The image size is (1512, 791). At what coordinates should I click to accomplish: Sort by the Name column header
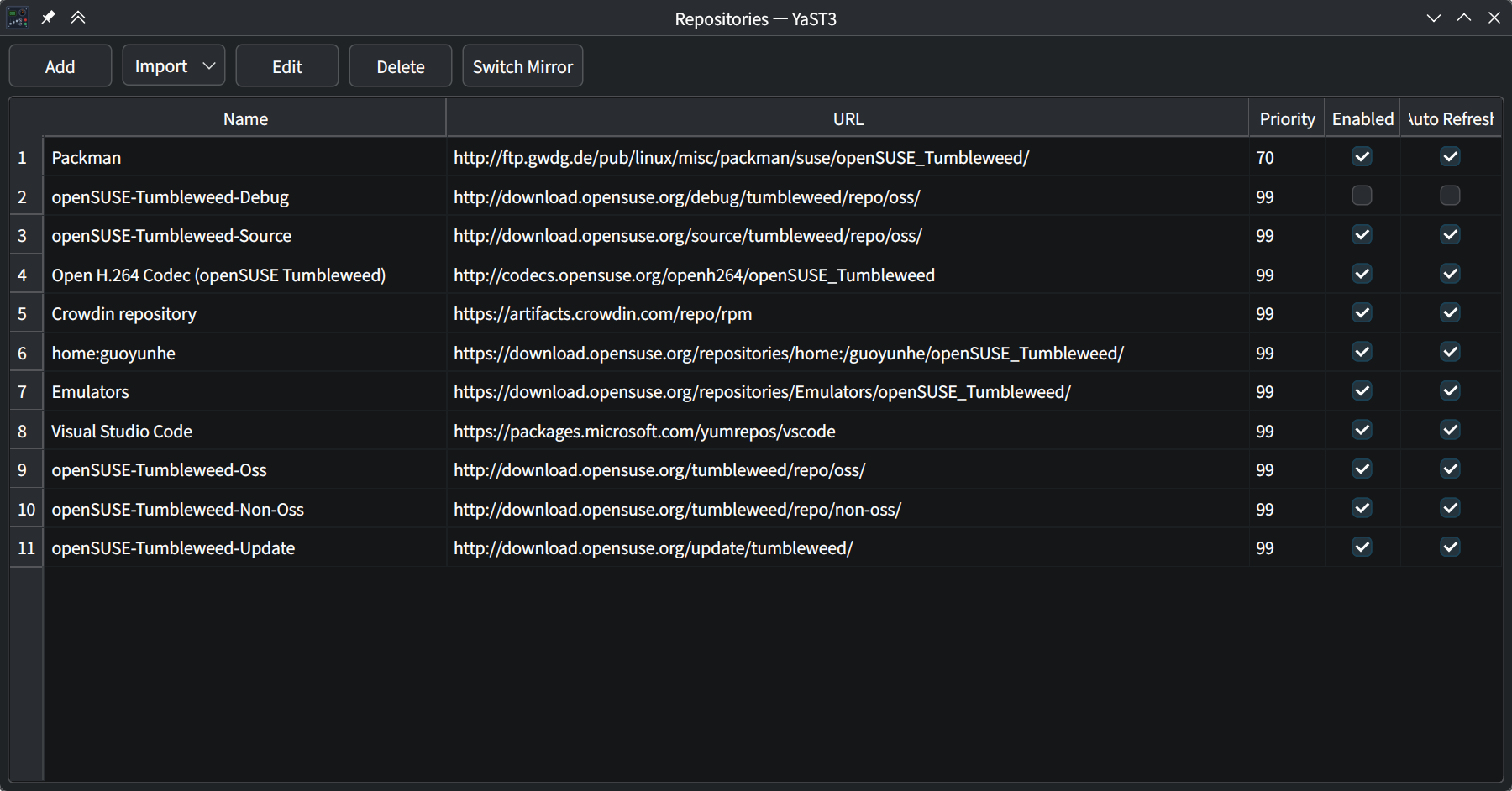point(245,119)
